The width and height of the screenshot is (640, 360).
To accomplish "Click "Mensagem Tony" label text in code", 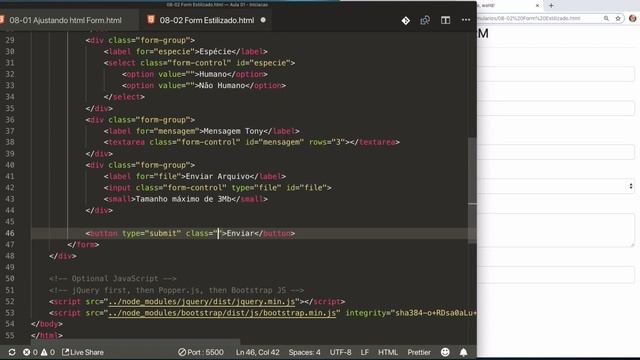I will coord(233,131).
